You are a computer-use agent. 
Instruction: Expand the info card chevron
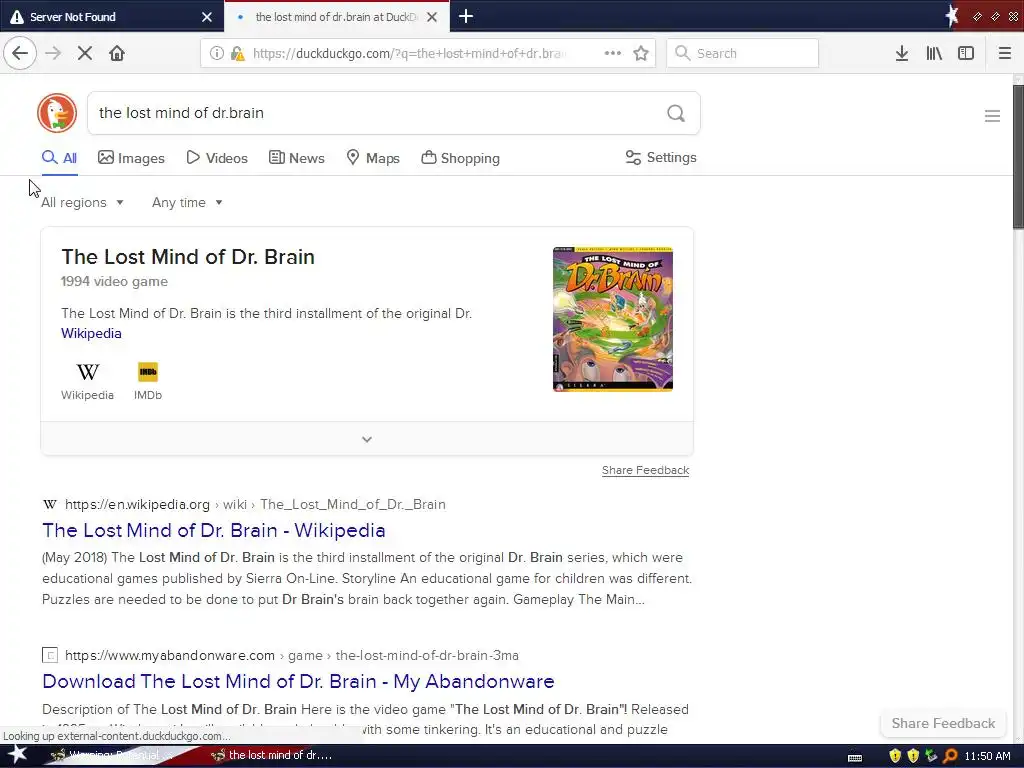[x=367, y=439]
